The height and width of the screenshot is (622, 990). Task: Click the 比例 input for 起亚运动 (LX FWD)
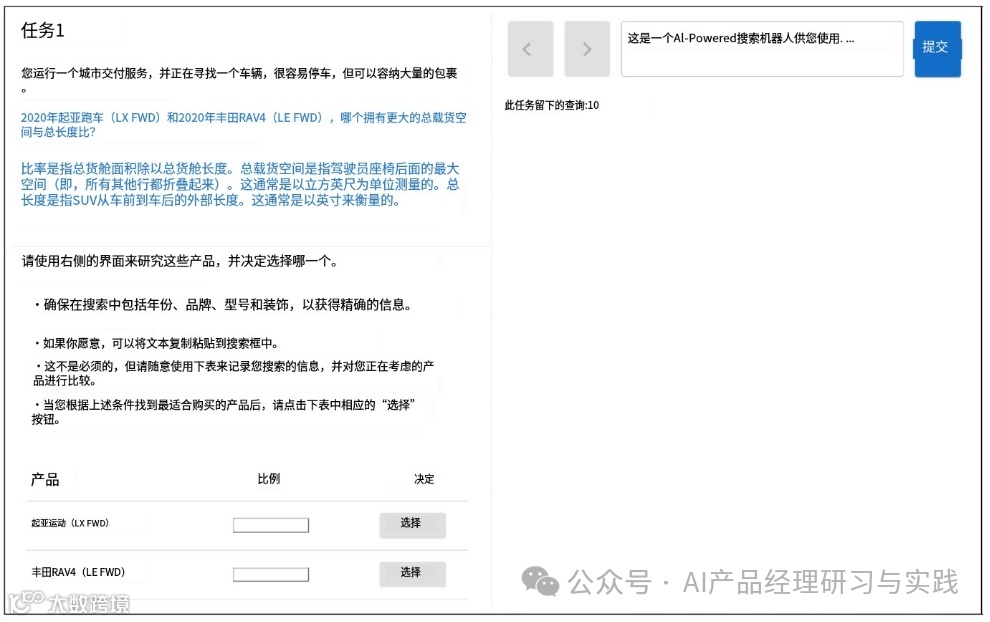(x=271, y=525)
